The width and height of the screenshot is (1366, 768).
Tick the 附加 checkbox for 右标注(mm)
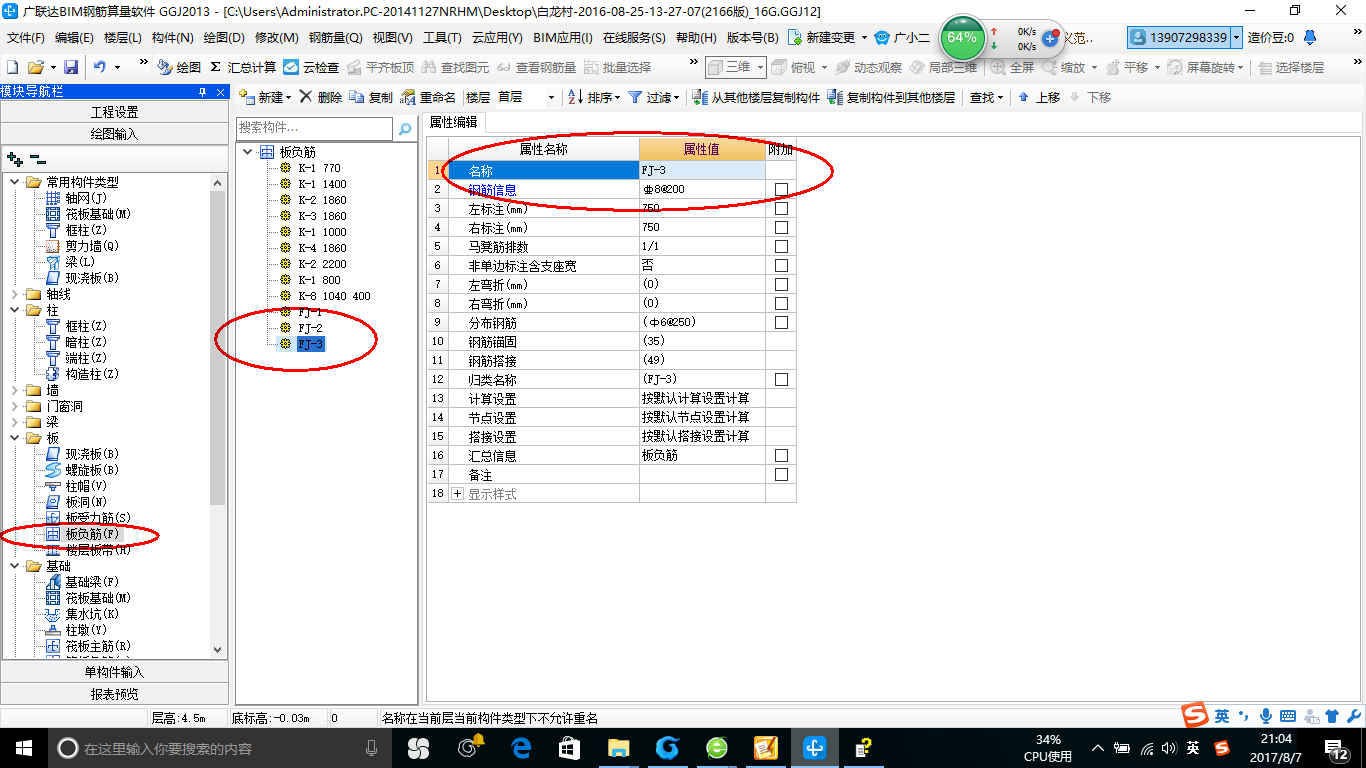tap(781, 228)
